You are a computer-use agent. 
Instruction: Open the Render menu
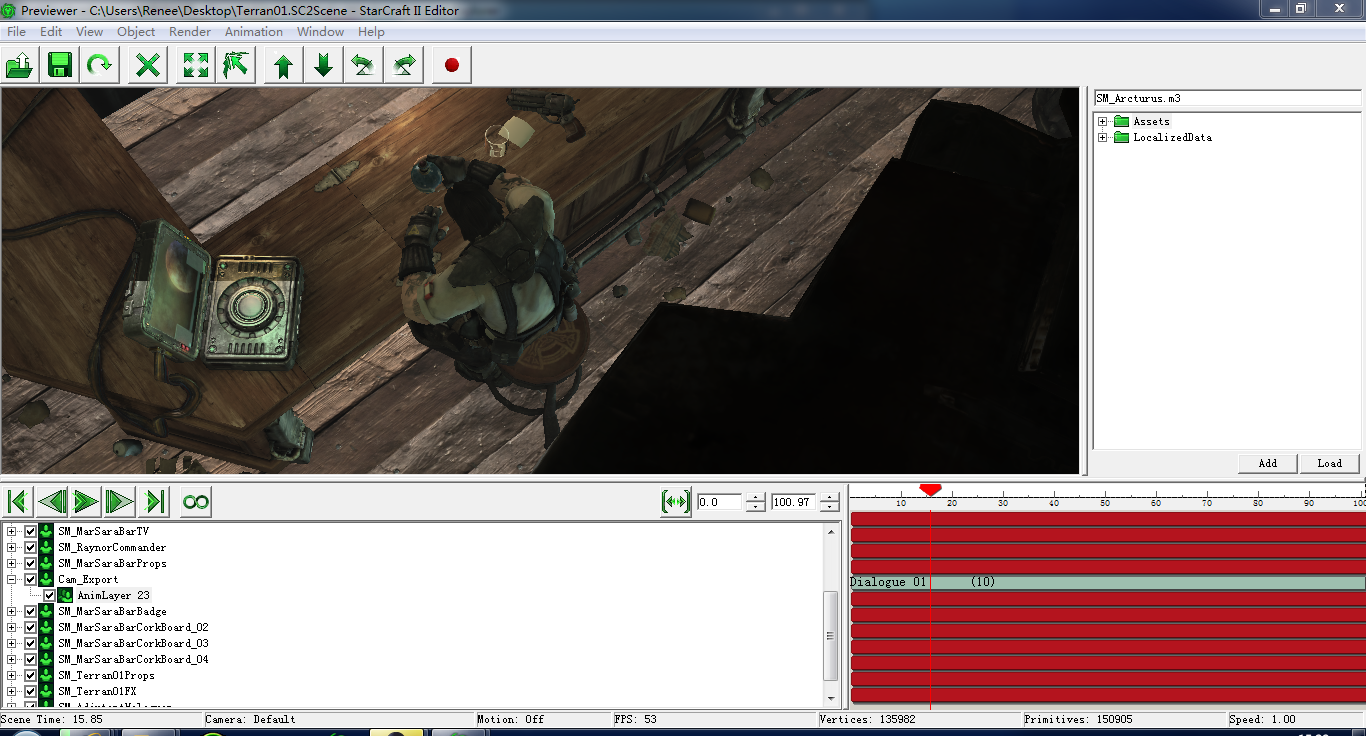coord(190,32)
